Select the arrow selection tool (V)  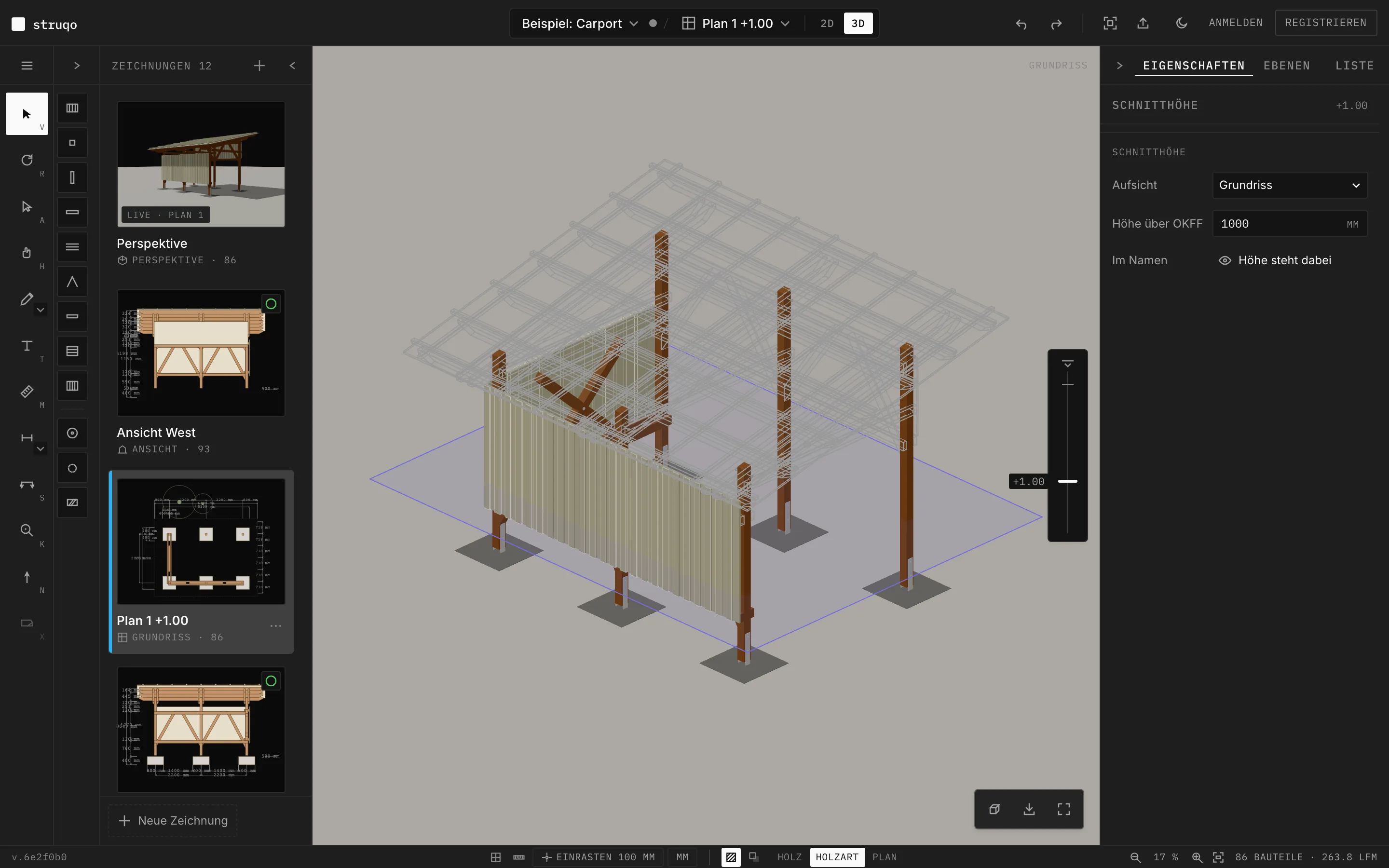(27, 114)
